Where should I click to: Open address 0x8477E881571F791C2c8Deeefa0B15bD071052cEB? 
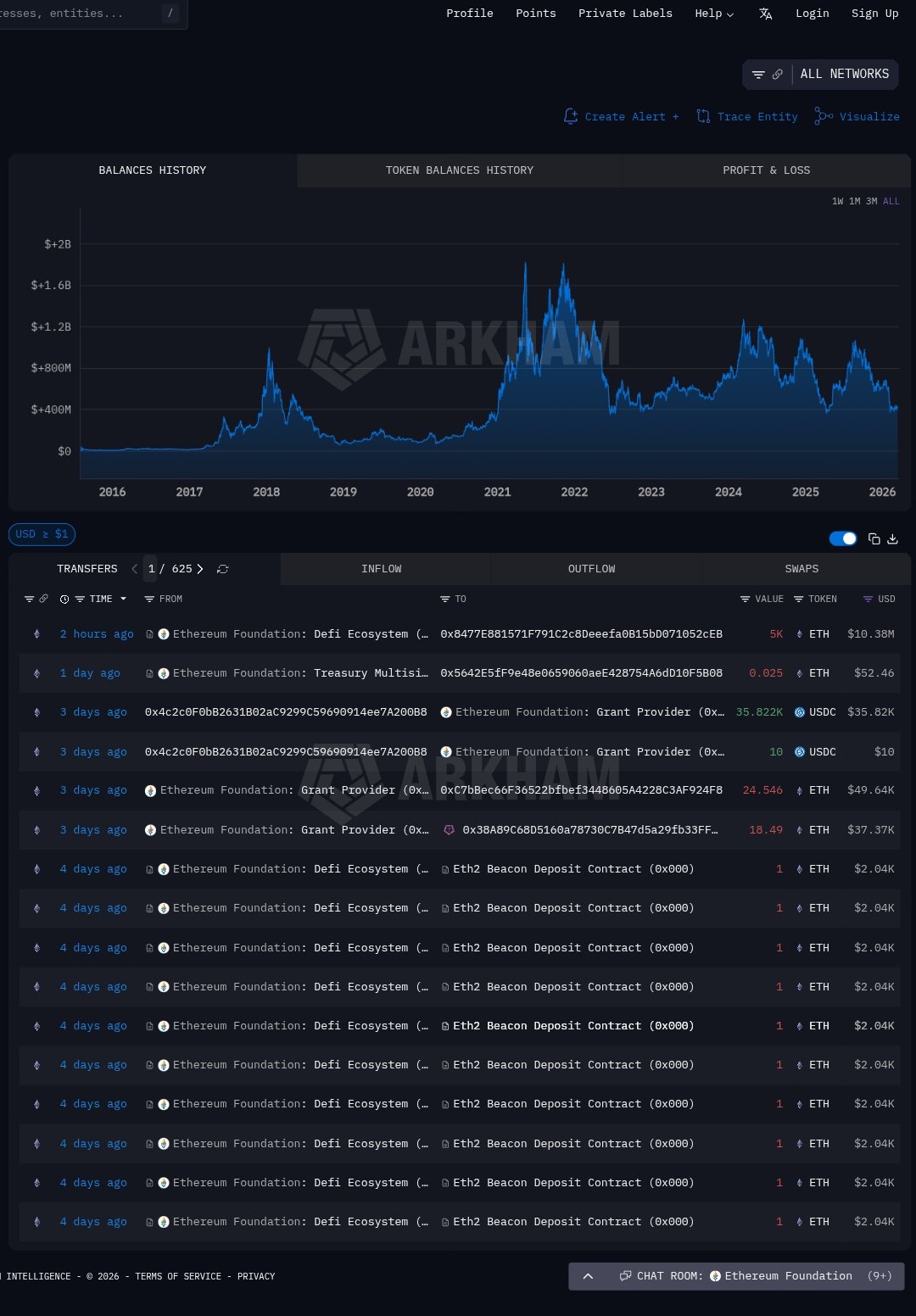(581, 634)
